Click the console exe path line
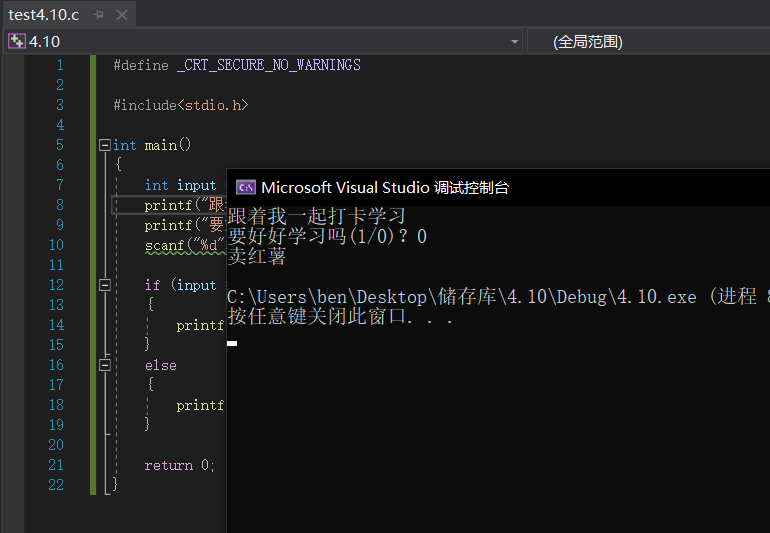This screenshot has height=533, width=770. pyautogui.click(x=498, y=297)
